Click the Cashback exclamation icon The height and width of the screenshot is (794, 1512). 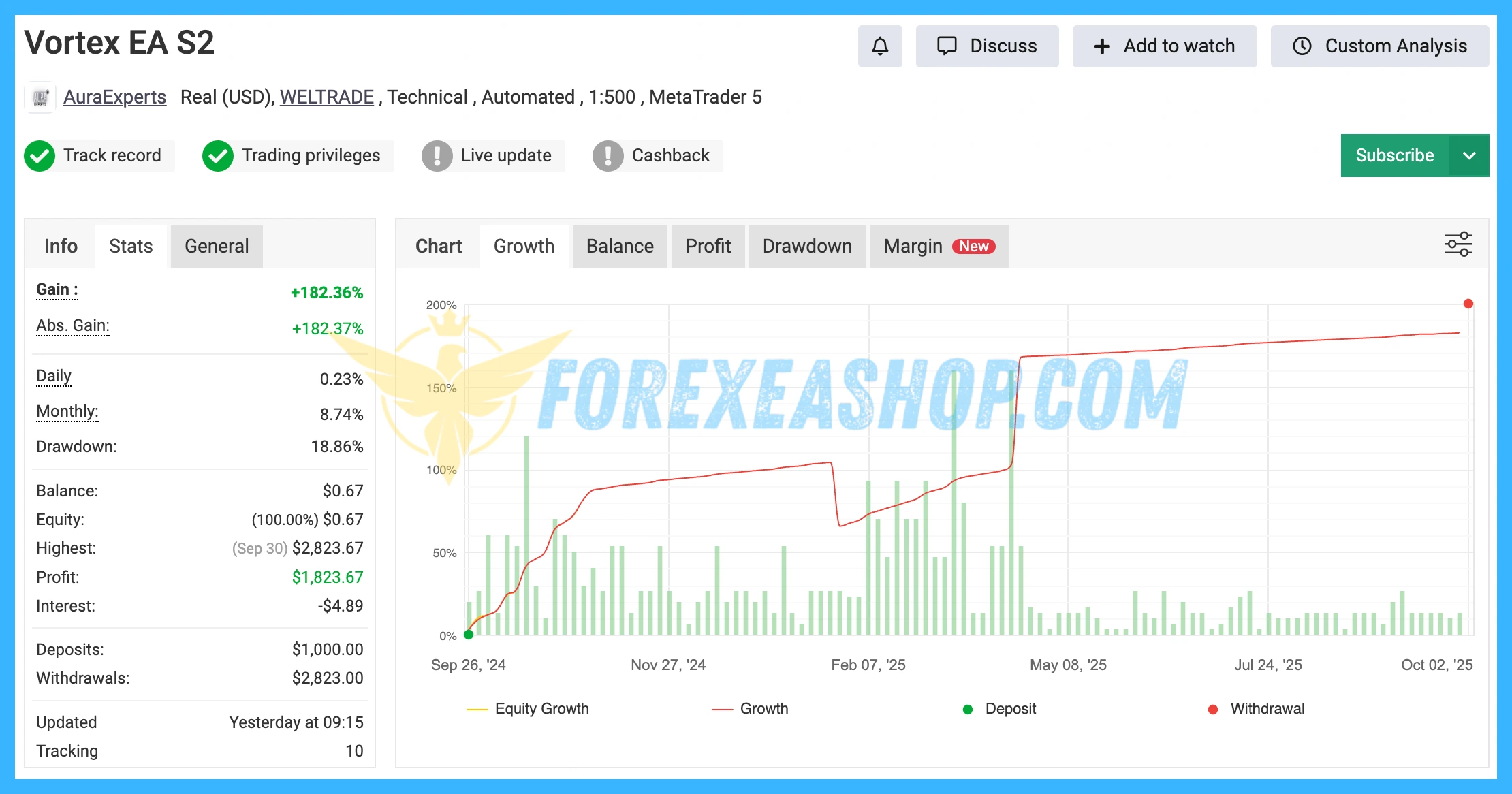pos(608,156)
